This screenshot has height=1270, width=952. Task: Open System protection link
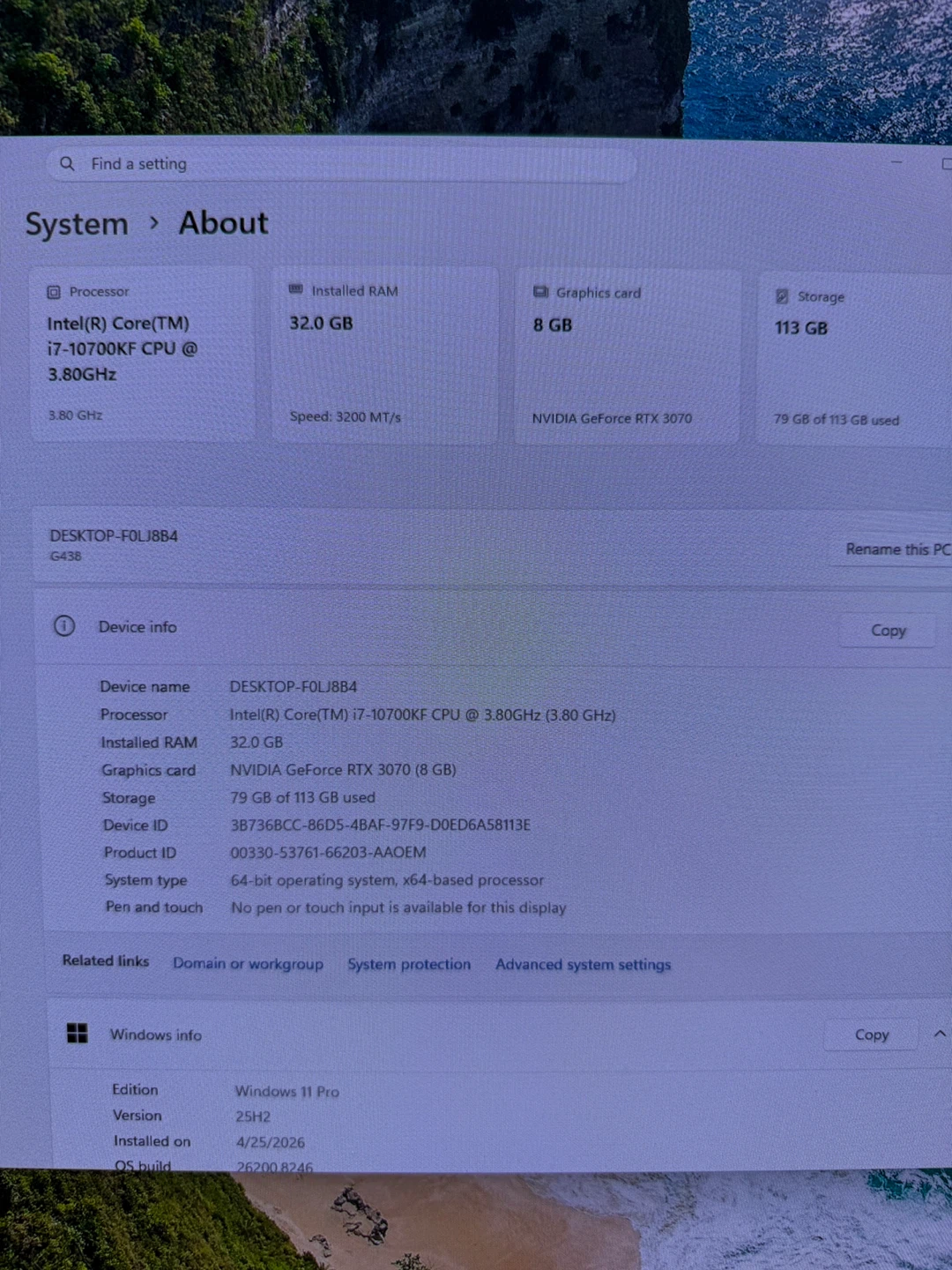click(409, 964)
